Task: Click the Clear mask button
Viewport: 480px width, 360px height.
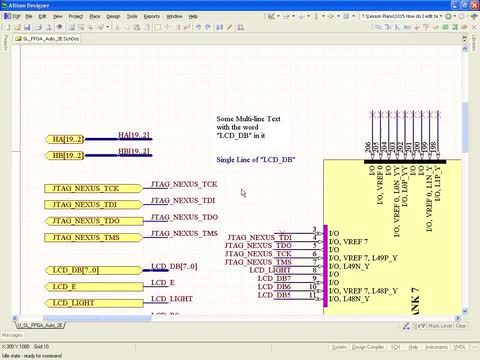Action: tap(461, 326)
